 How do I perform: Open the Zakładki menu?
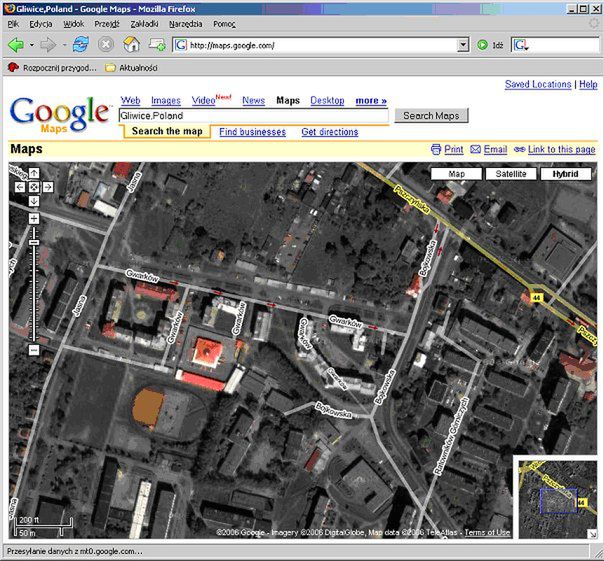(x=144, y=24)
